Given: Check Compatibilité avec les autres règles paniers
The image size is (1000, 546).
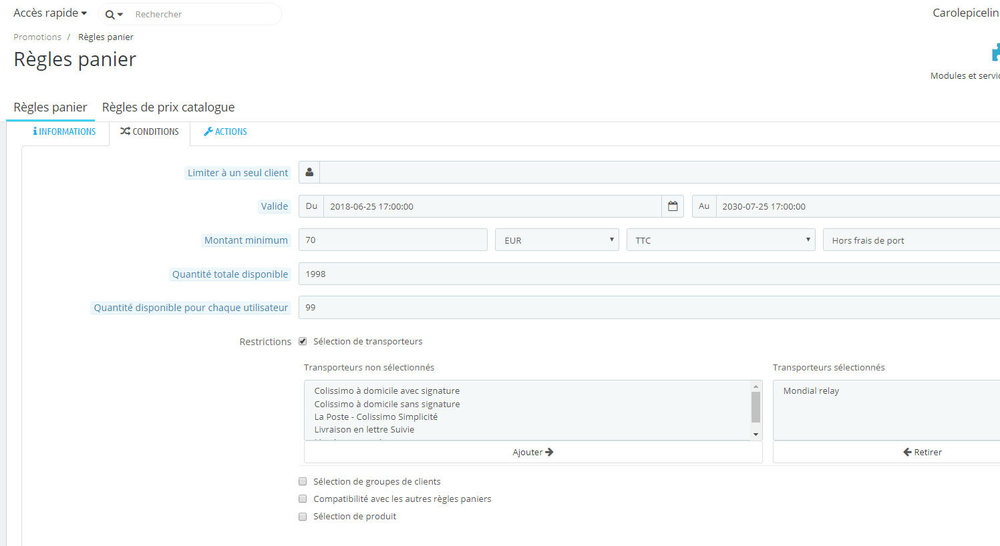Looking at the screenshot, I should pyautogui.click(x=303, y=499).
